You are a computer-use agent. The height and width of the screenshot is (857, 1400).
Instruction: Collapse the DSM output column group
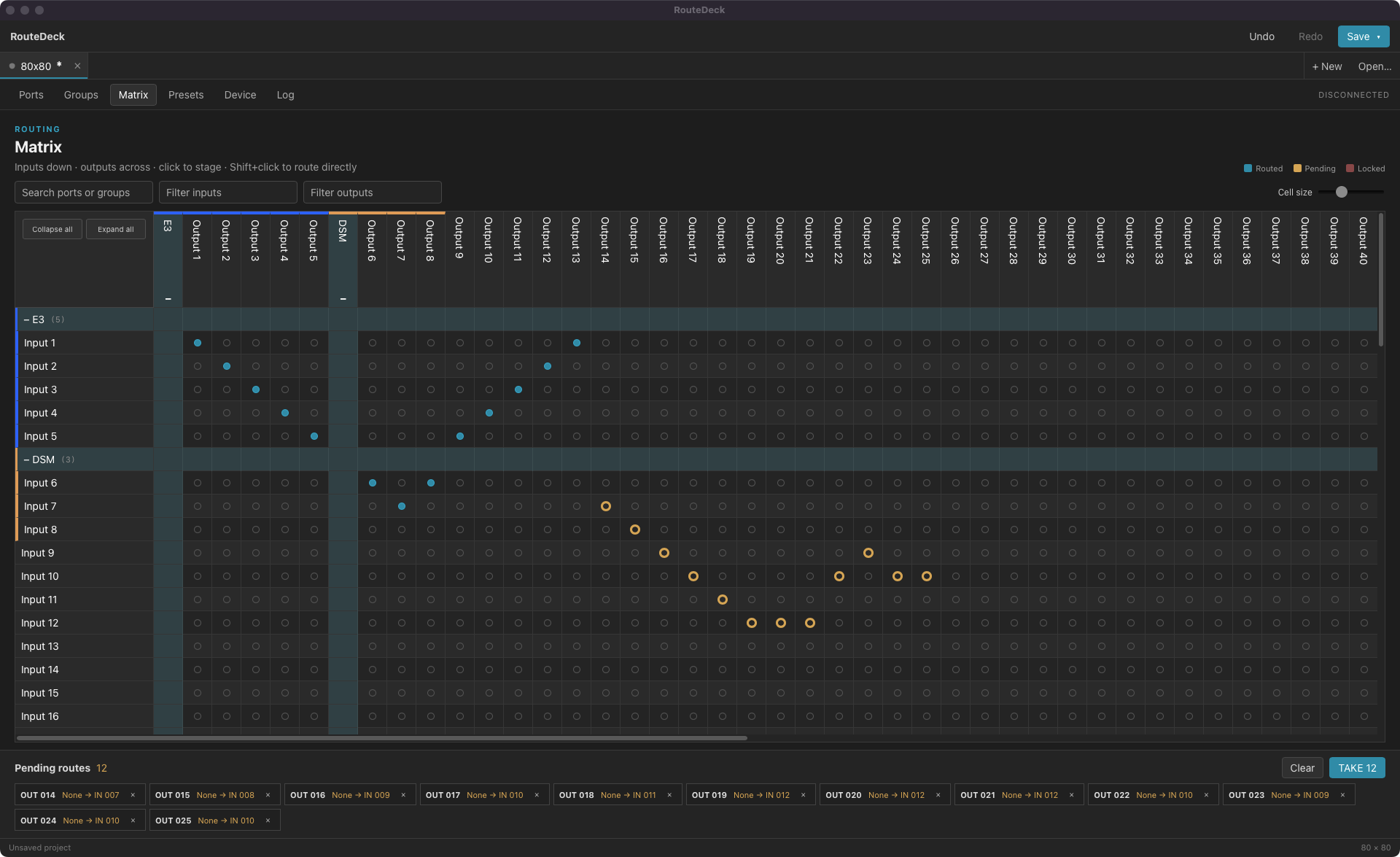point(343,299)
